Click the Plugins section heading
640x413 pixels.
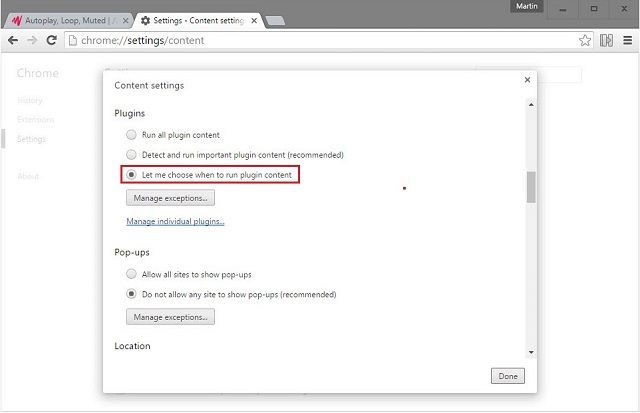129,113
